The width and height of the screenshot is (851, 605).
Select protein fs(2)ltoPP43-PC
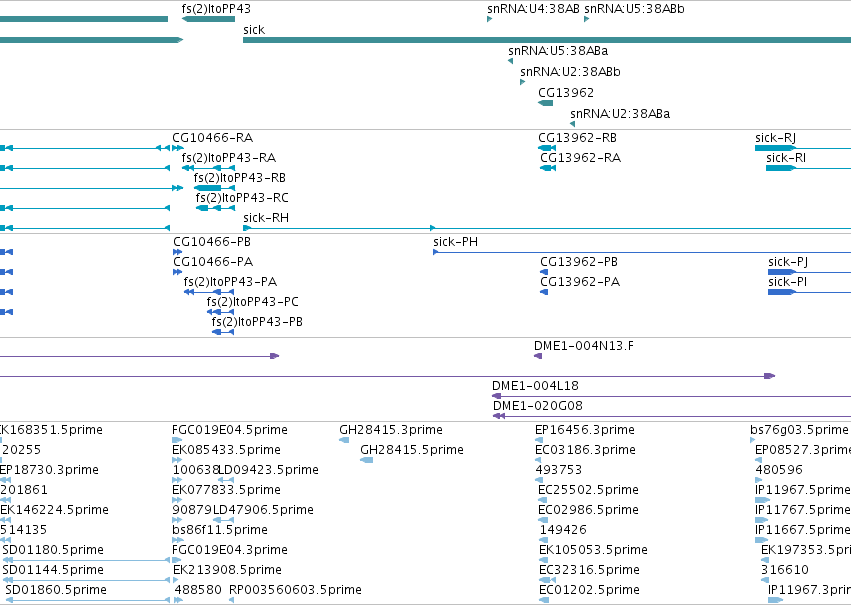[x=252, y=302]
